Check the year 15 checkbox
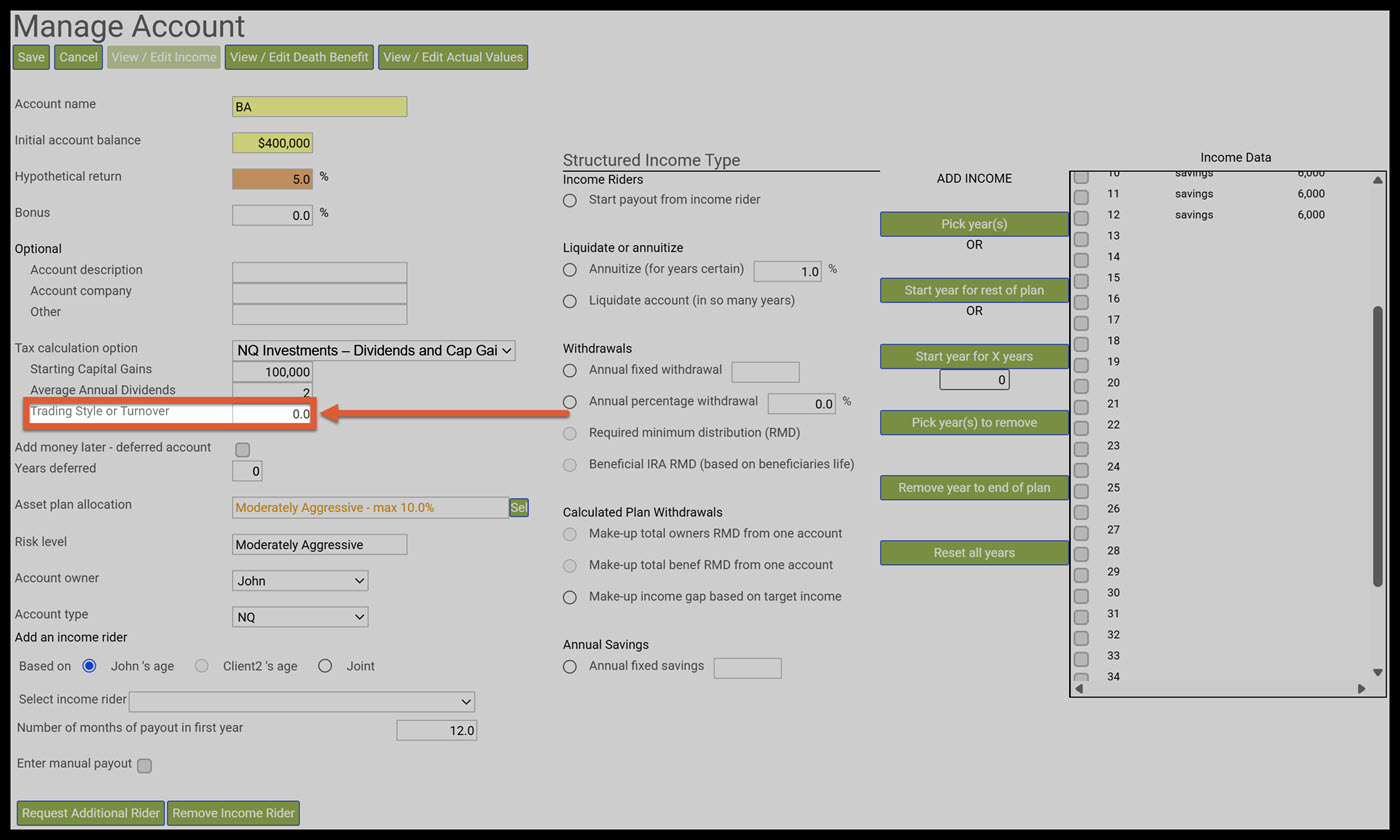Screen dimensions: 1400x840 pyautogui.click(x=1081, y=280)
